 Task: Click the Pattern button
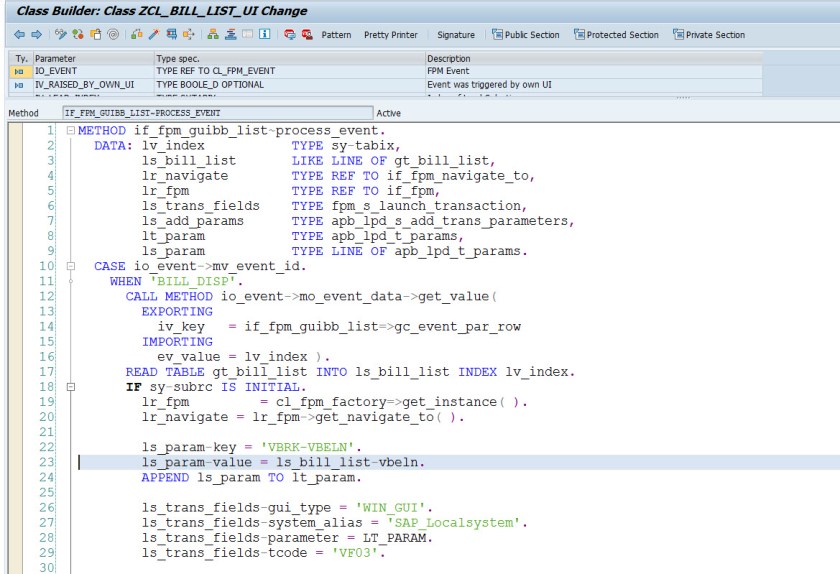click(336, 35)
